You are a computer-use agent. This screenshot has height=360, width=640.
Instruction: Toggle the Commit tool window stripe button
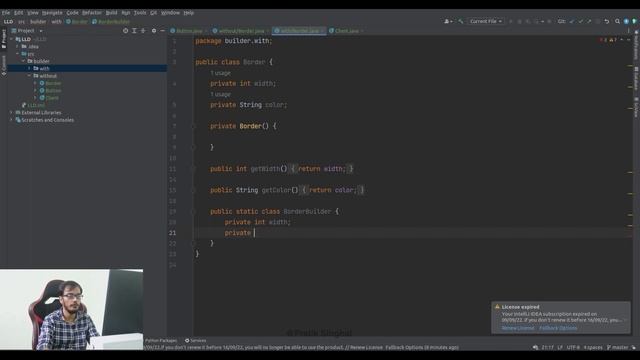click(x=4, y=65)
